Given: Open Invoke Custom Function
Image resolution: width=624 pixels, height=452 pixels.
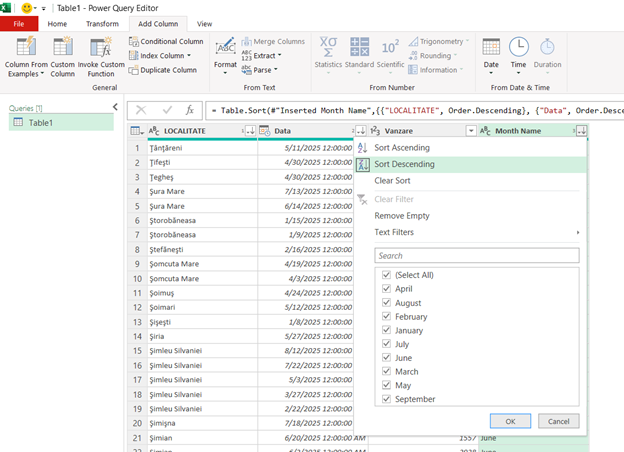Looking at the screenshot, I should tap(101, 56).
